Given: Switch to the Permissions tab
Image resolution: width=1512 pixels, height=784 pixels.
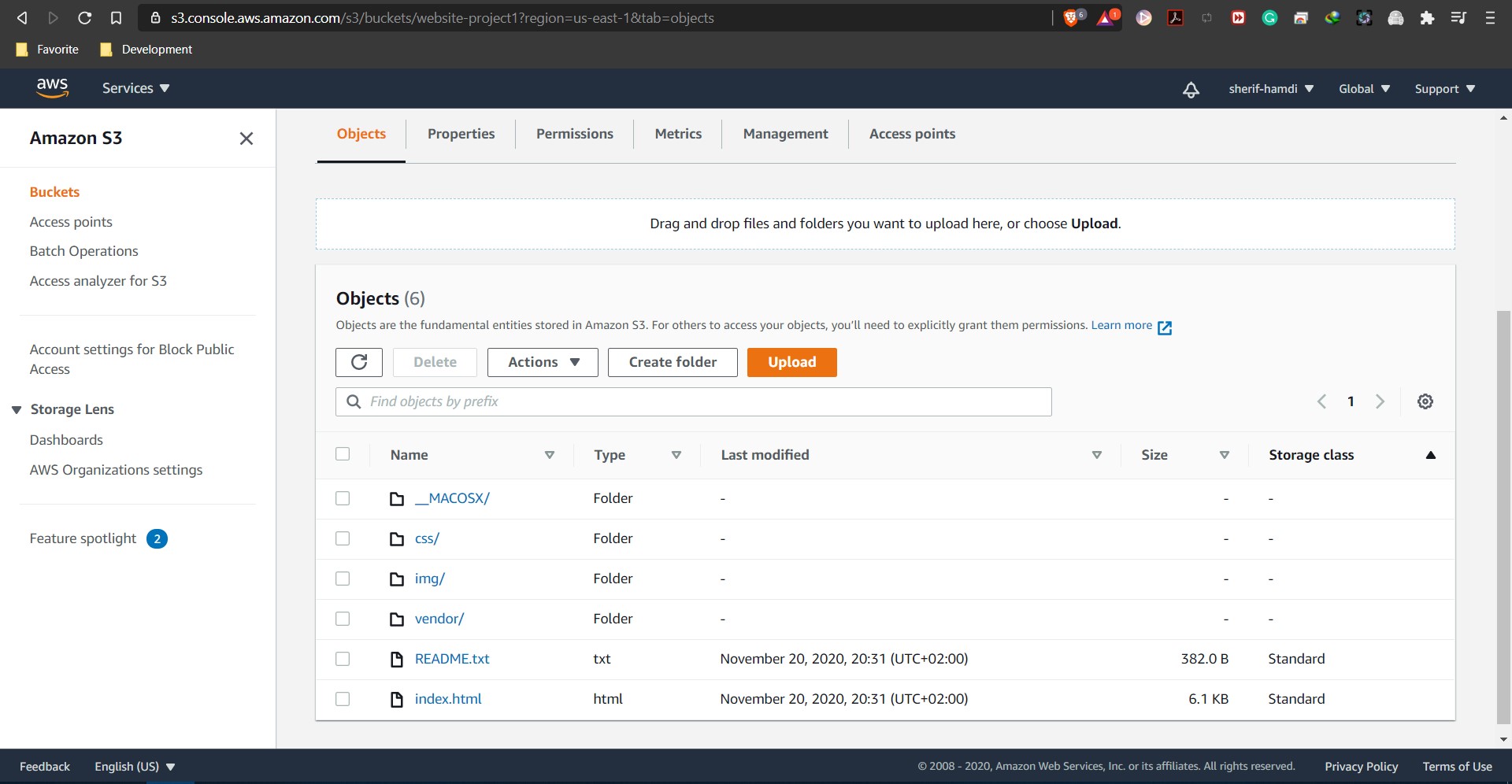Looking at the screenshot, I should (574, 134).
